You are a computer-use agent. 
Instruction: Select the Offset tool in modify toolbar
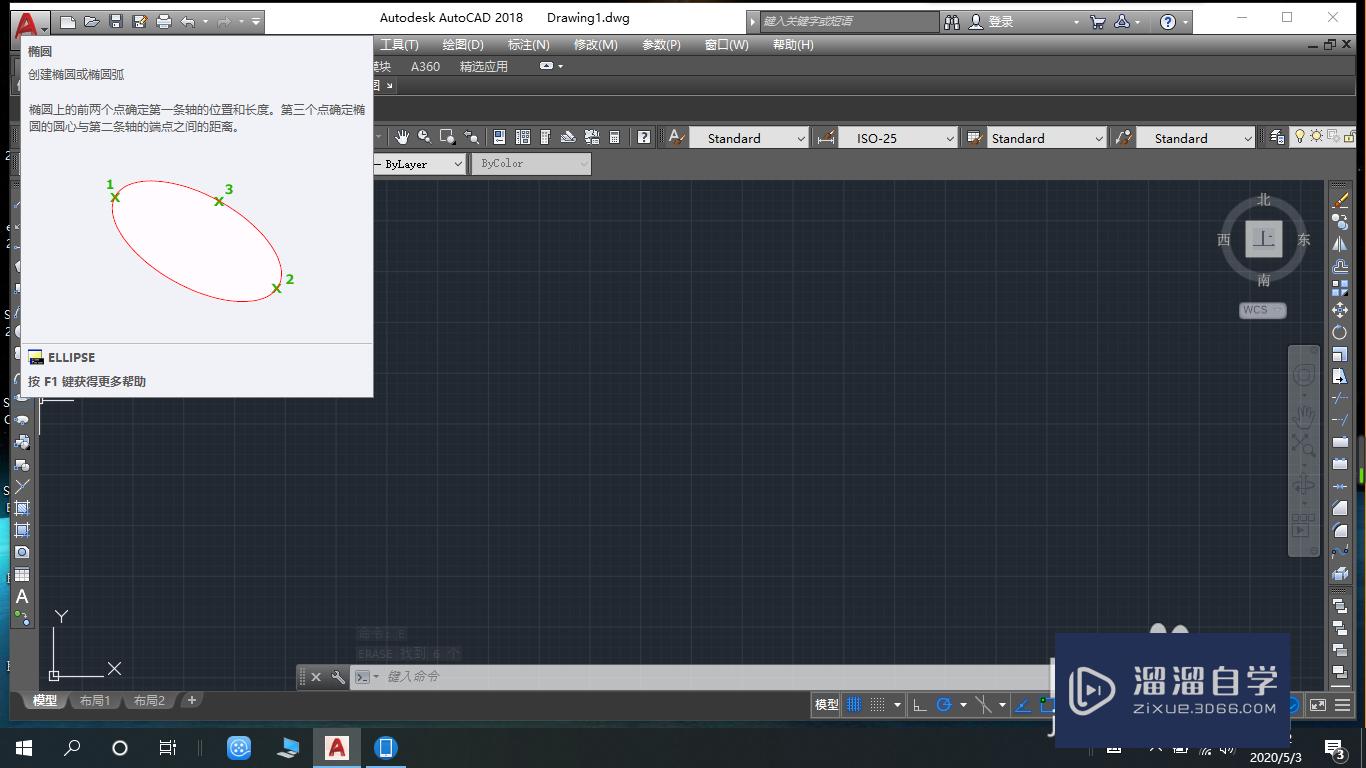[1340, 266]
